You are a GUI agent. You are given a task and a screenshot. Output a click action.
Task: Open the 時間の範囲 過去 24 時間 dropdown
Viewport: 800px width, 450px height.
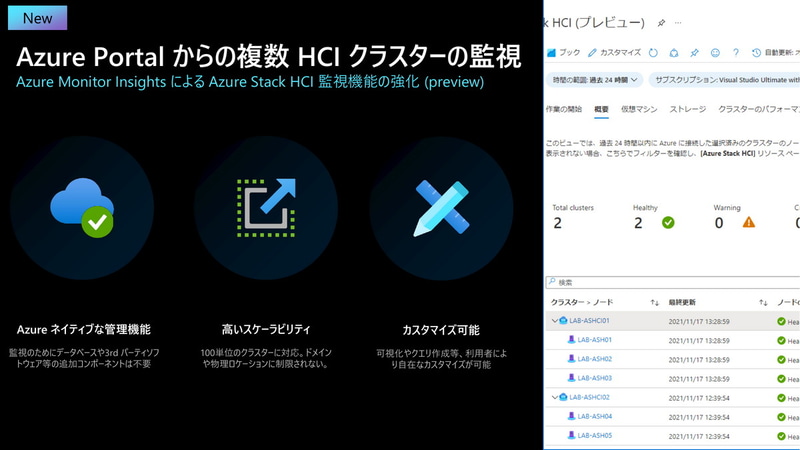(x=594, y=80)
